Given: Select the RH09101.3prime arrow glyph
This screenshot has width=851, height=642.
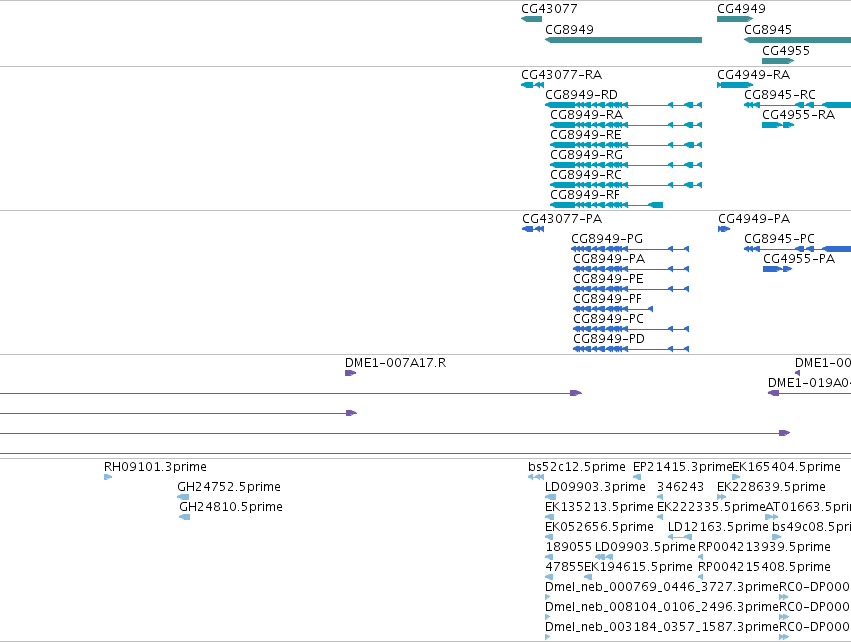Looking at the screenshot, I should click(x=108, y=477).
